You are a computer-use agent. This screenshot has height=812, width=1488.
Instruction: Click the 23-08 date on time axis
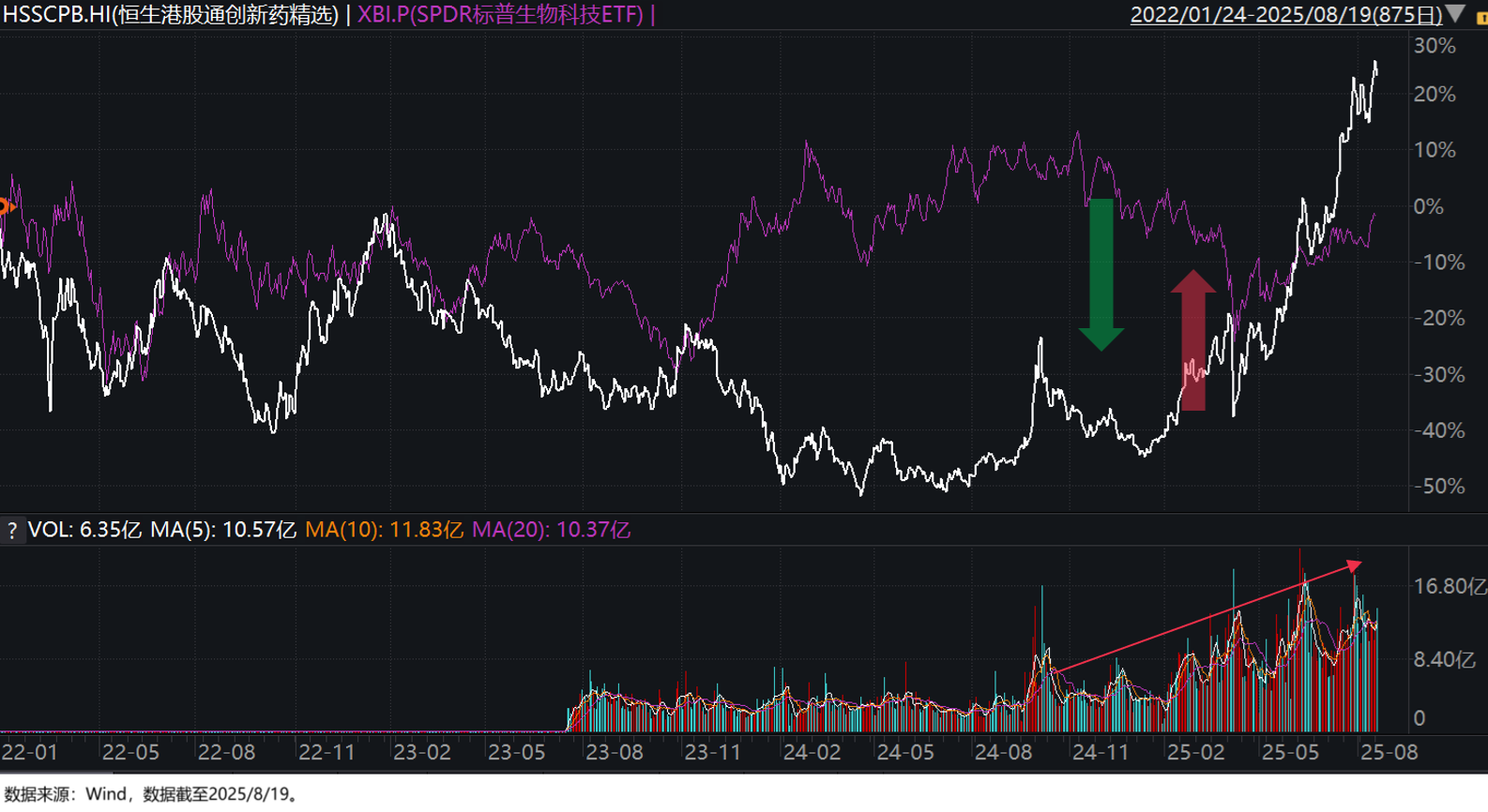pyautogui.click(x=615, y=753)
